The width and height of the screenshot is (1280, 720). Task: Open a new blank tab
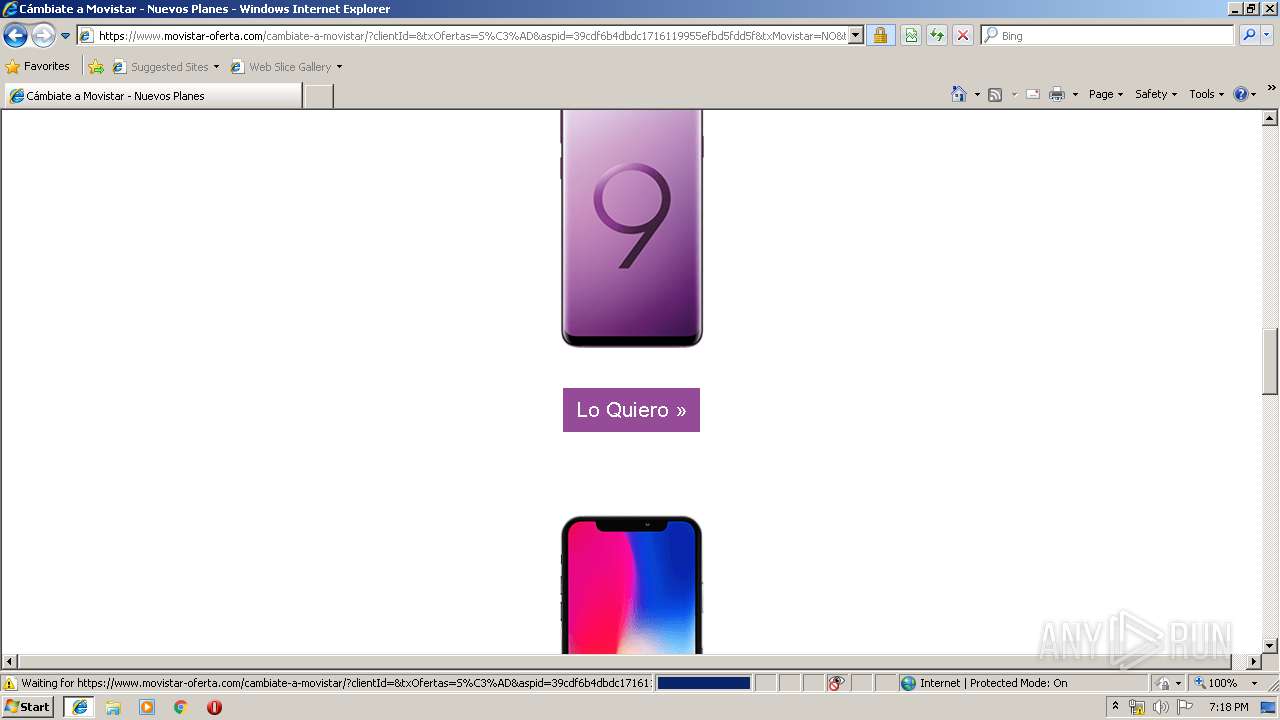[x=318, y=96]
